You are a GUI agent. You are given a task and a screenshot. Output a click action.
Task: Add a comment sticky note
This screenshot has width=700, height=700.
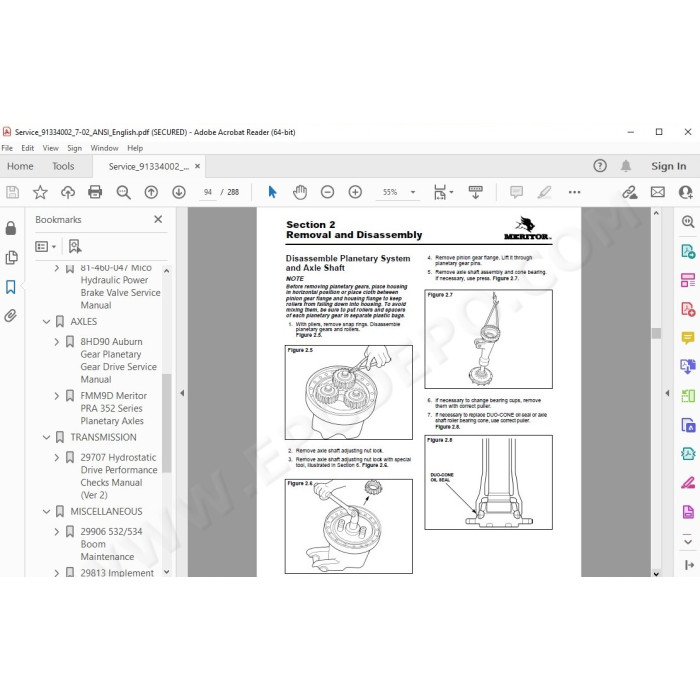click(x=517, y=192)
